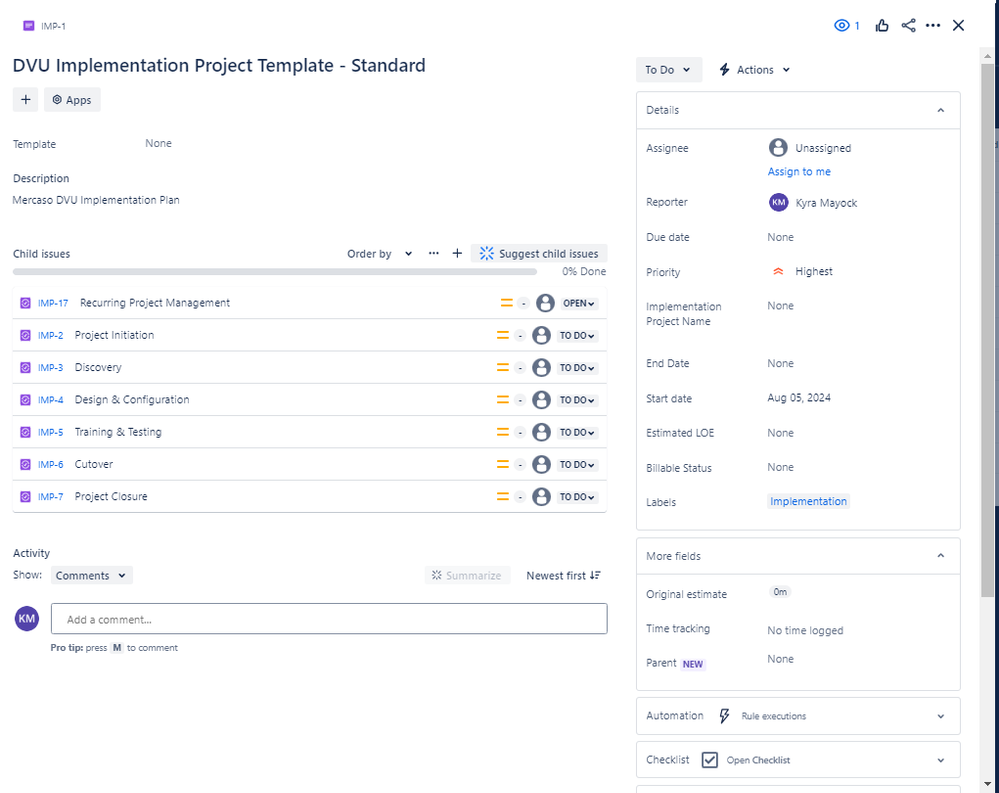Image resolution: width=999 pixels, height=793 pixels.
Task: Click medium priority icon for Project Closure
Action: pos(503,497)
